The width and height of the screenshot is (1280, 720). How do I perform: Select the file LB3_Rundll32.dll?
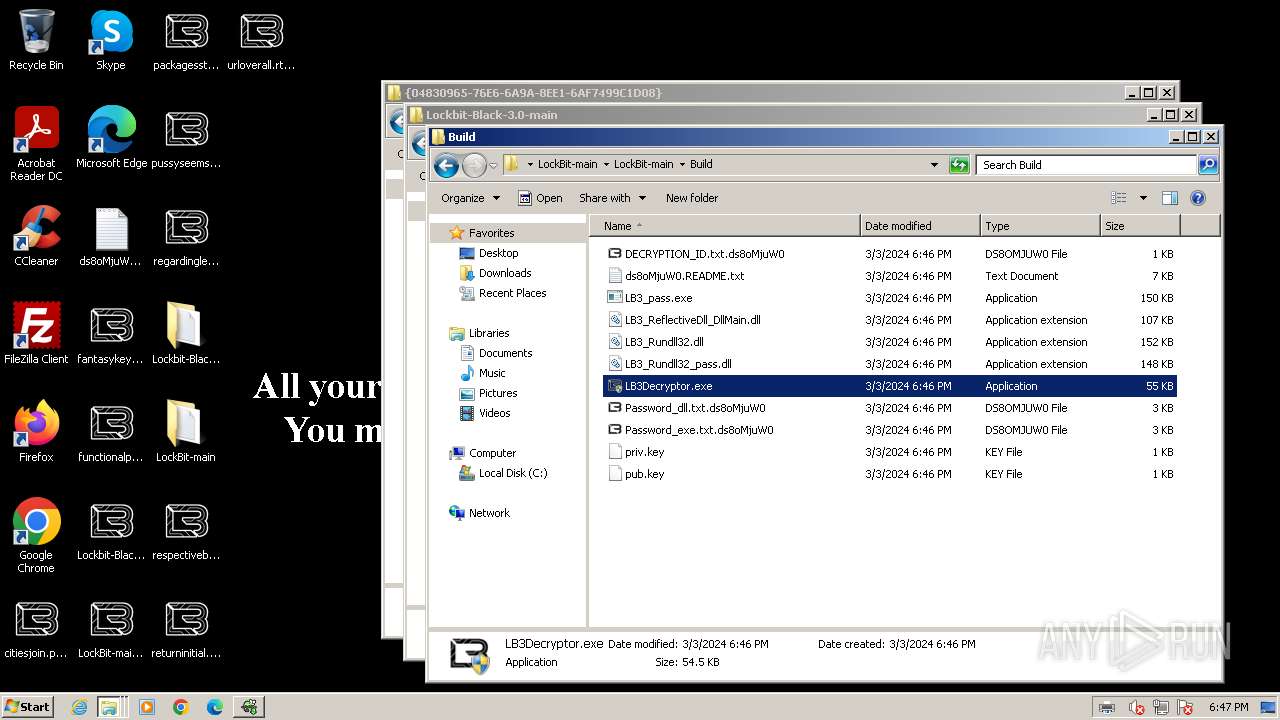[x=890, y=342]
